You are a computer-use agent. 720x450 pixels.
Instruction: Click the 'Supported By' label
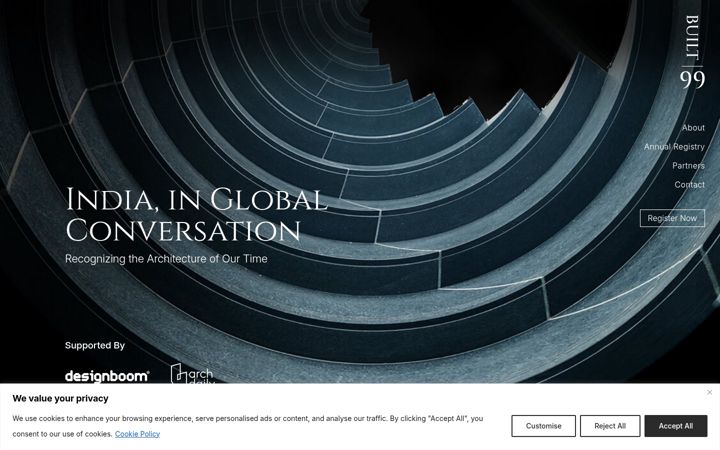[95, 345]
